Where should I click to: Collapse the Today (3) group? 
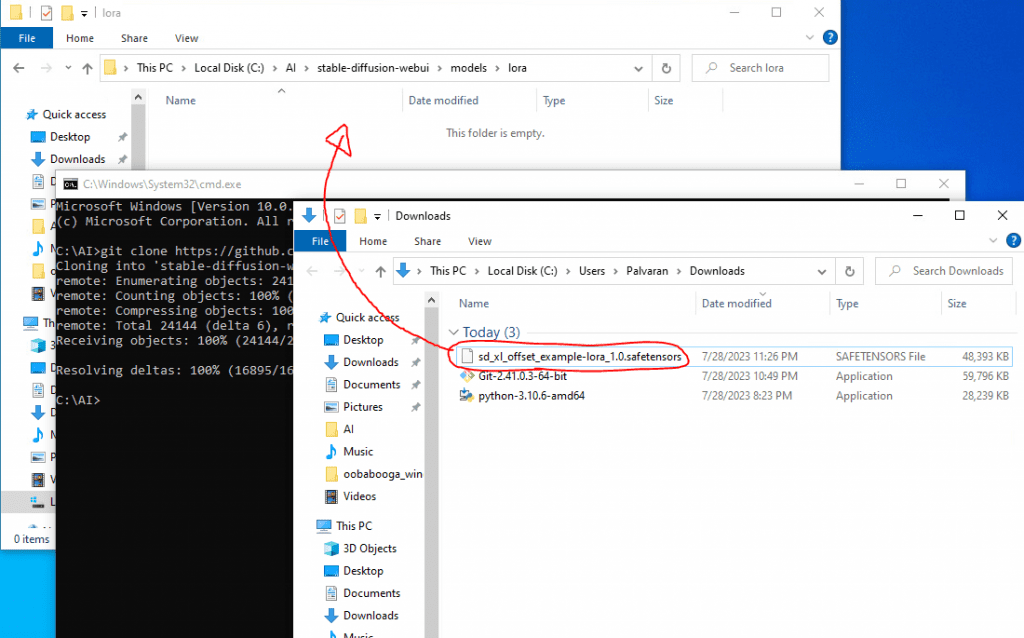454,332
